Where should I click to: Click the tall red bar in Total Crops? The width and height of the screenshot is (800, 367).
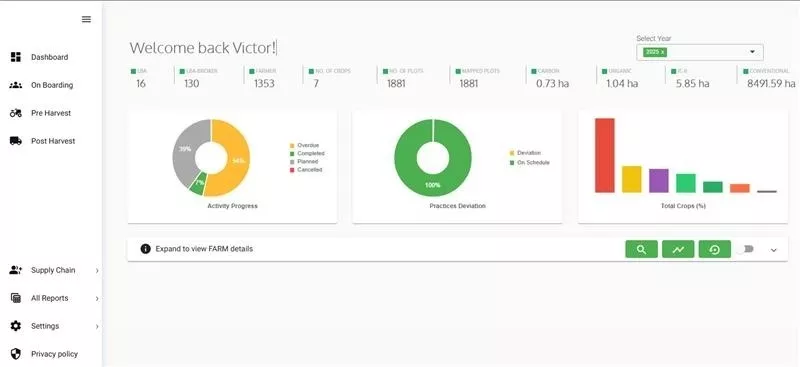605,156
